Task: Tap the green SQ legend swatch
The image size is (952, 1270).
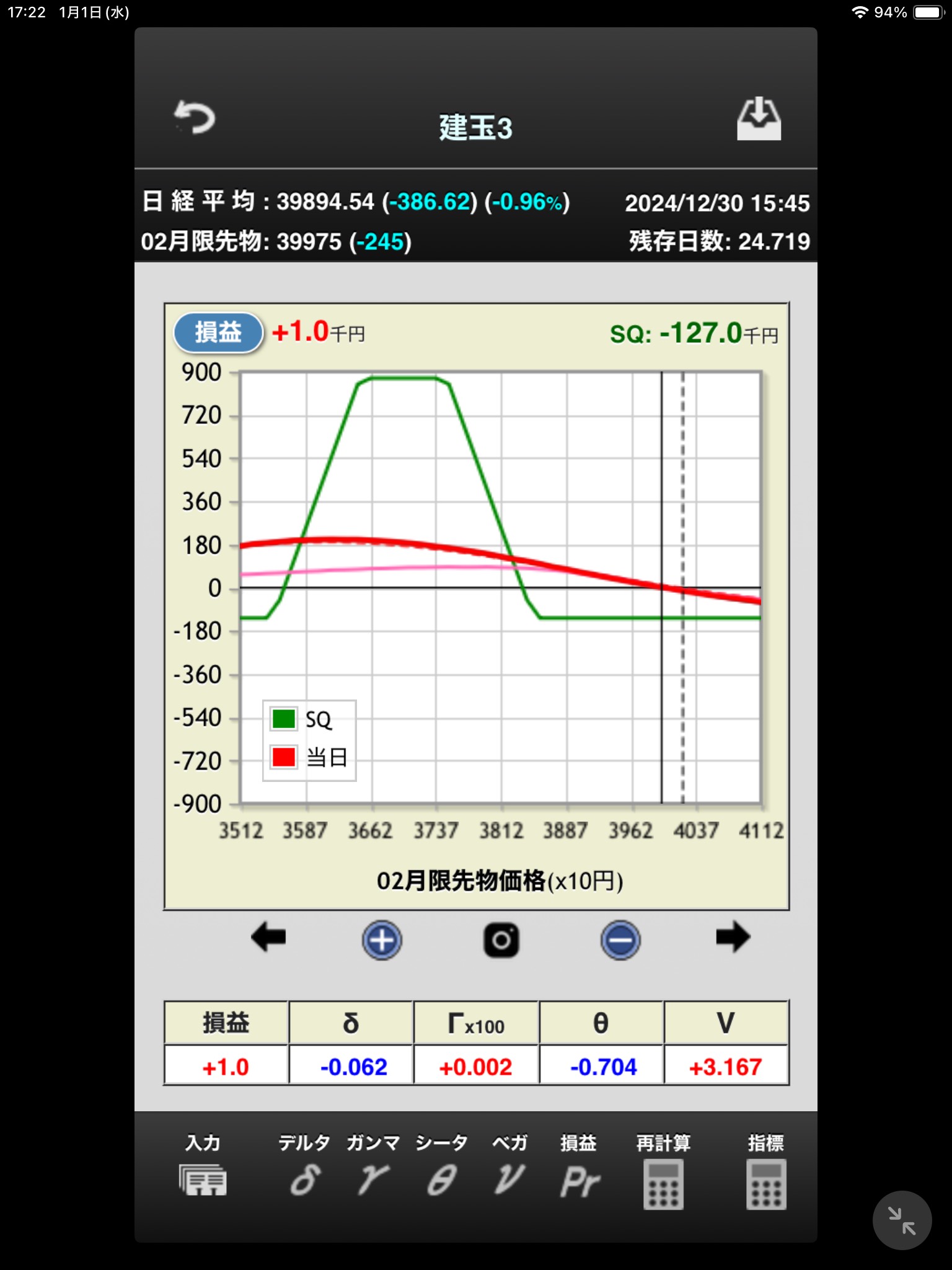Action: 284,719
